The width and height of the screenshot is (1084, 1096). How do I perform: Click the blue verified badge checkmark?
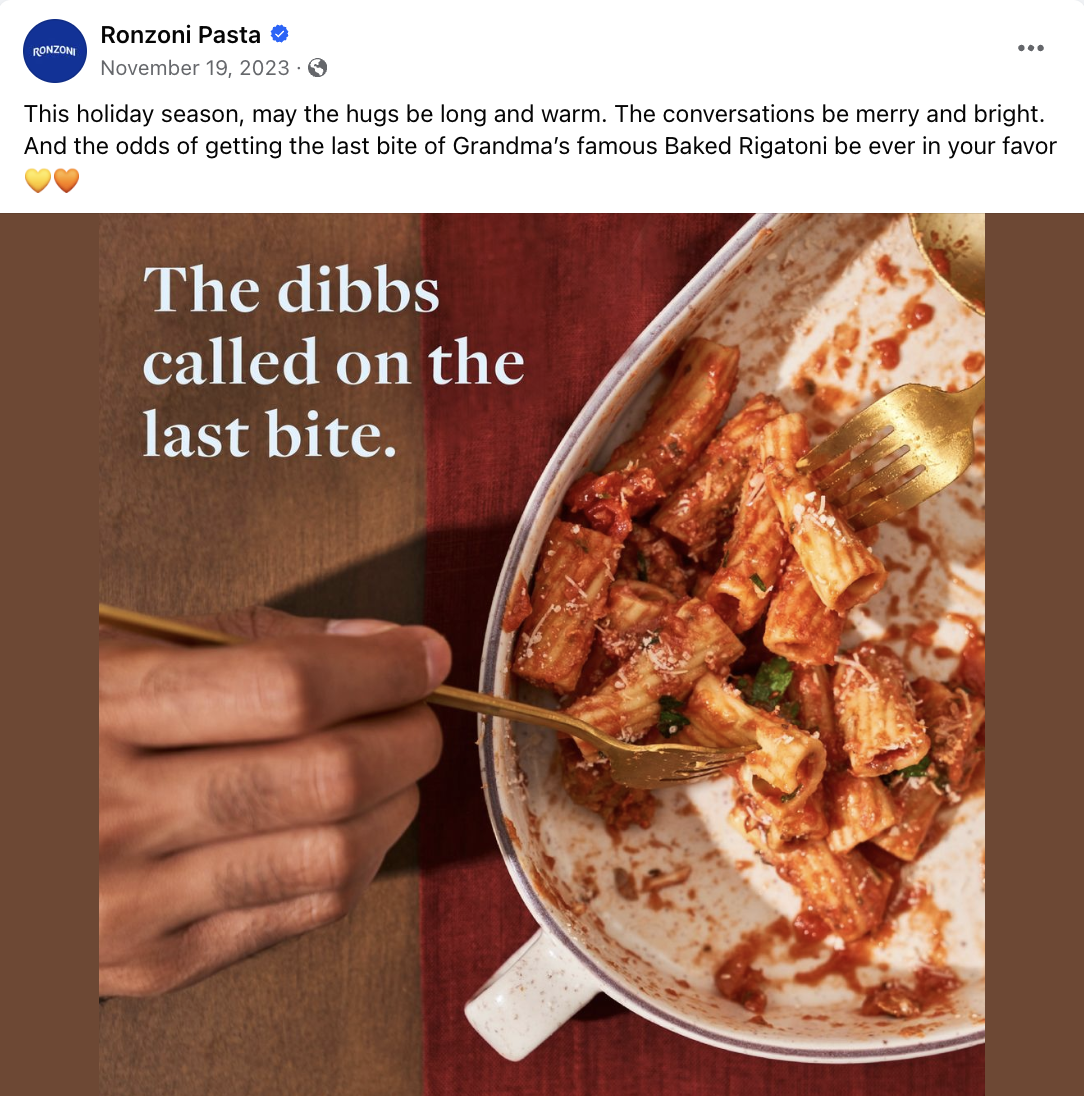[280, 34]
